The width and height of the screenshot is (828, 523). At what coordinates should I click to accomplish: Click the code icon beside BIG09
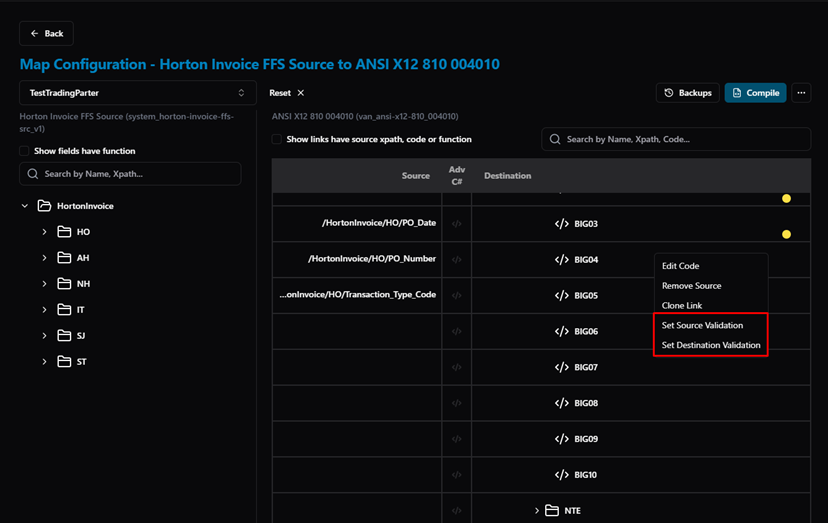pos(562,439)
